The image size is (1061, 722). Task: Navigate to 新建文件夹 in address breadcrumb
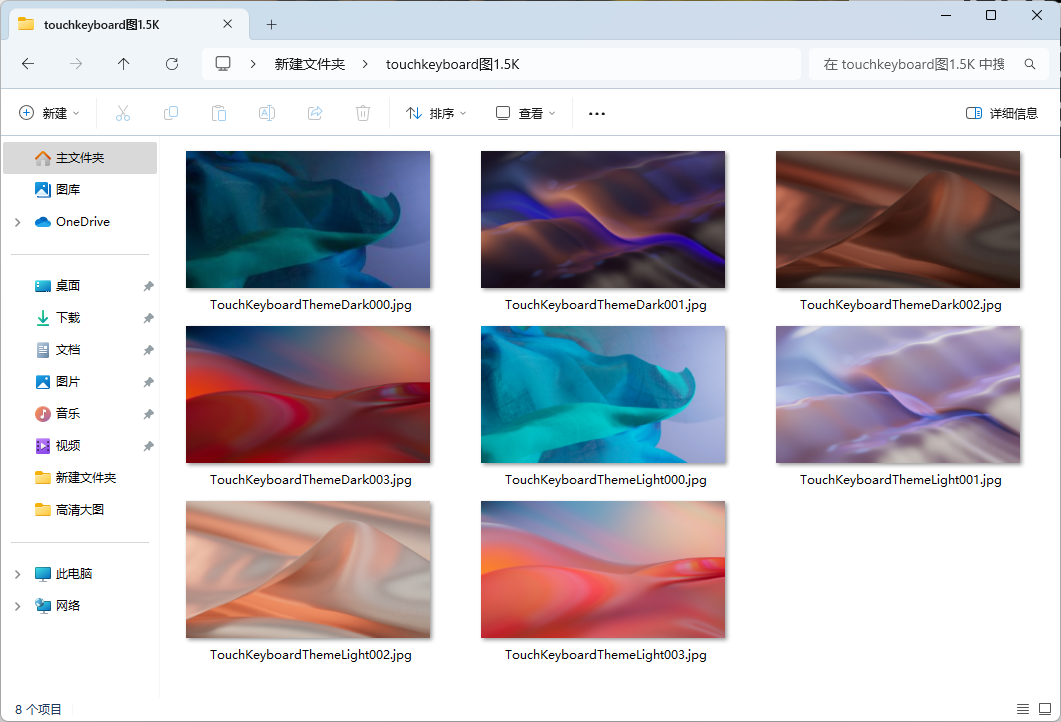[x=310, y=64]
